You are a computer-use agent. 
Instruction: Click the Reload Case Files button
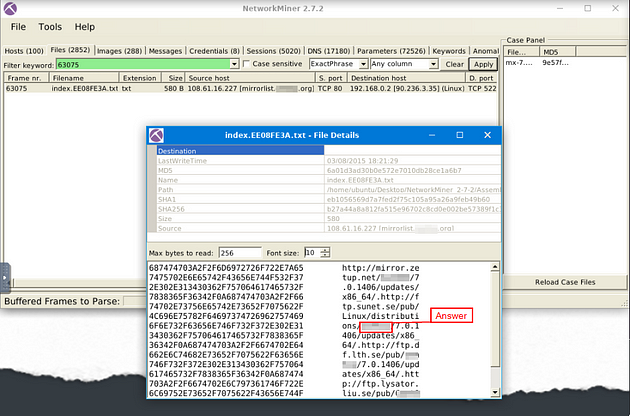pyautogui.click(x=565, y=282)
